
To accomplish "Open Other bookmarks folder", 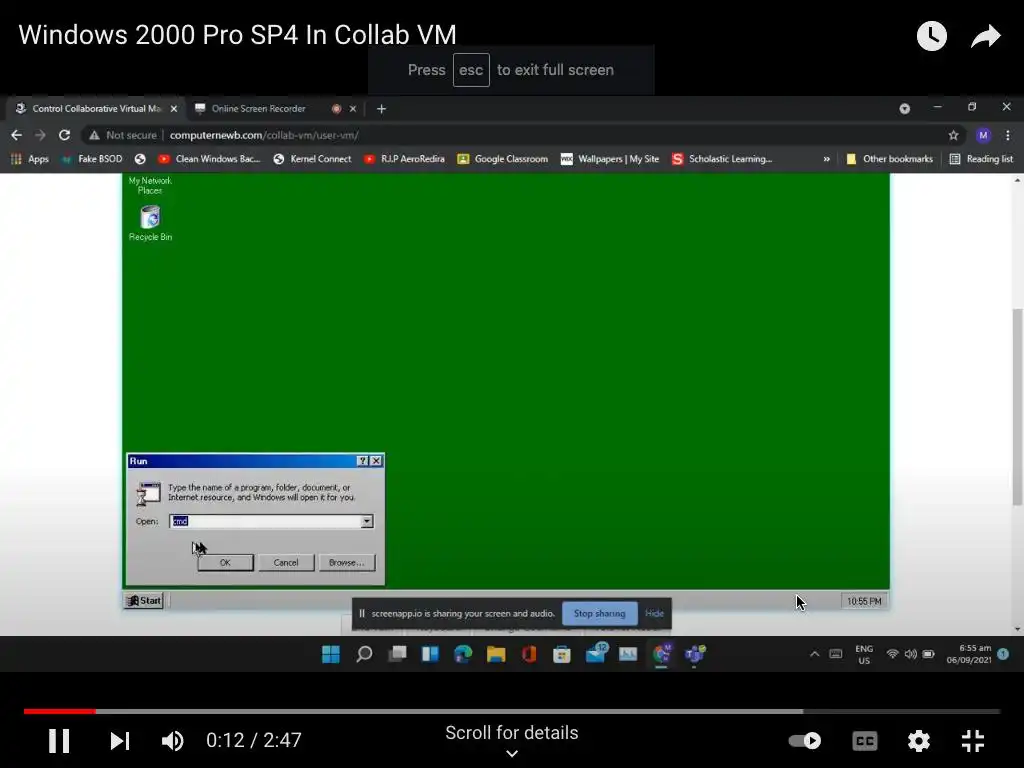I will (889, 159).
